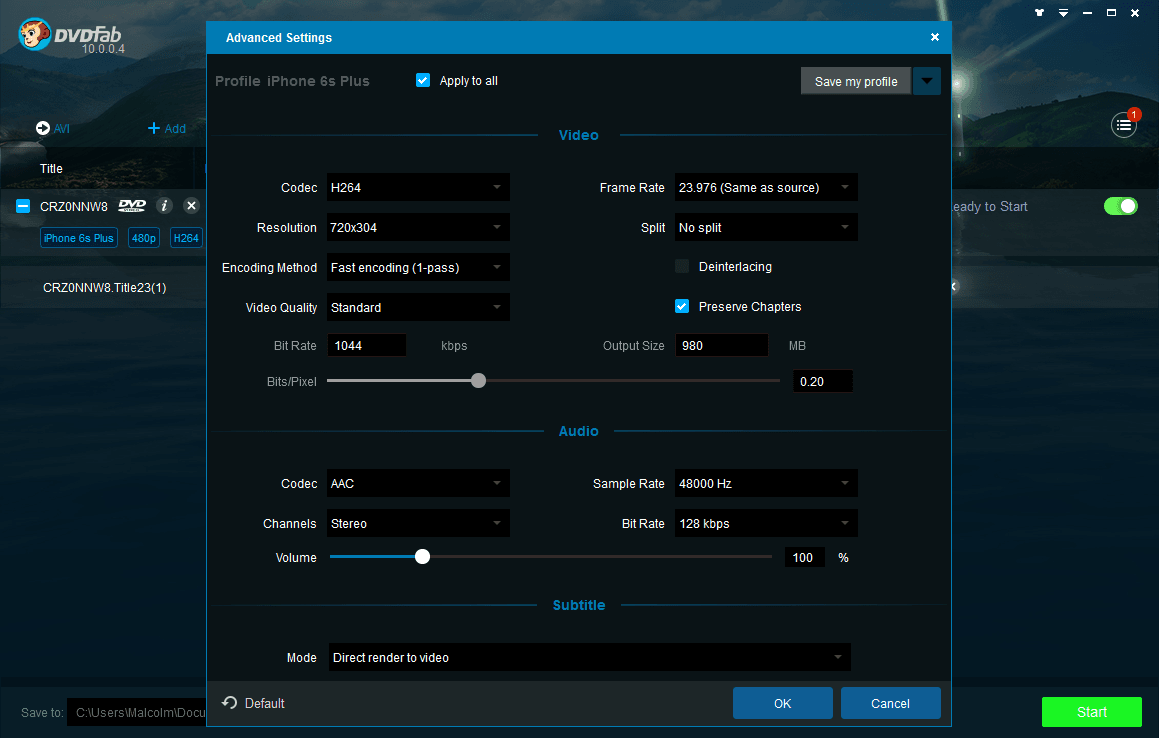Click the task queue list icon
The height and width of the screenshot is (738, 1159).
[1124, 126]
